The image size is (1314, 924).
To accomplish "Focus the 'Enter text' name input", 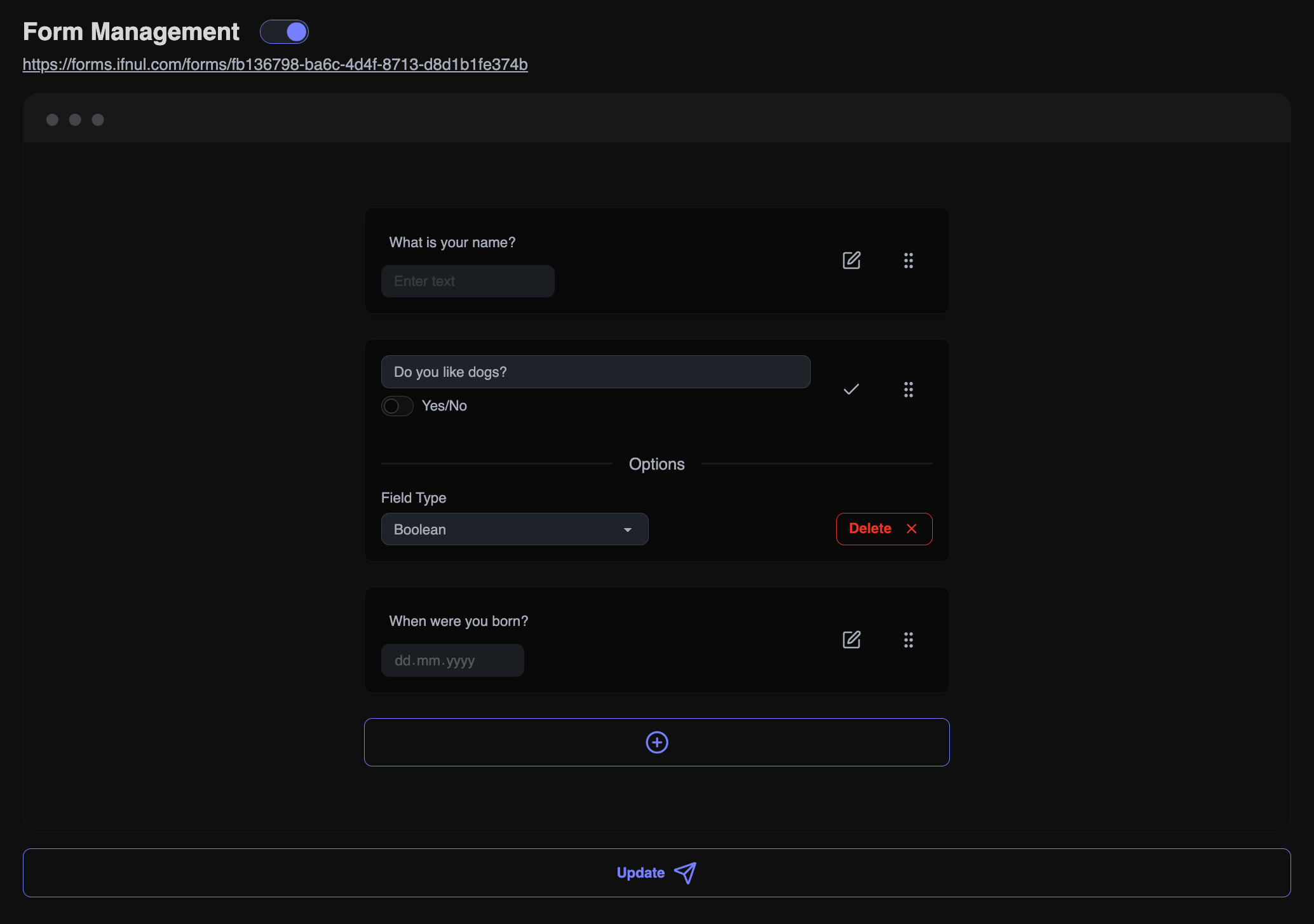I will tap(468, 281).
